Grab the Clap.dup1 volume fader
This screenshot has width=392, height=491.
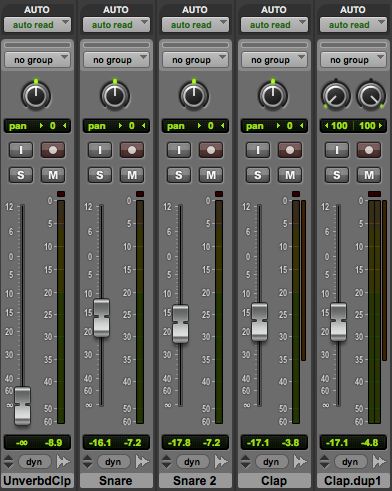click(338, 322)
